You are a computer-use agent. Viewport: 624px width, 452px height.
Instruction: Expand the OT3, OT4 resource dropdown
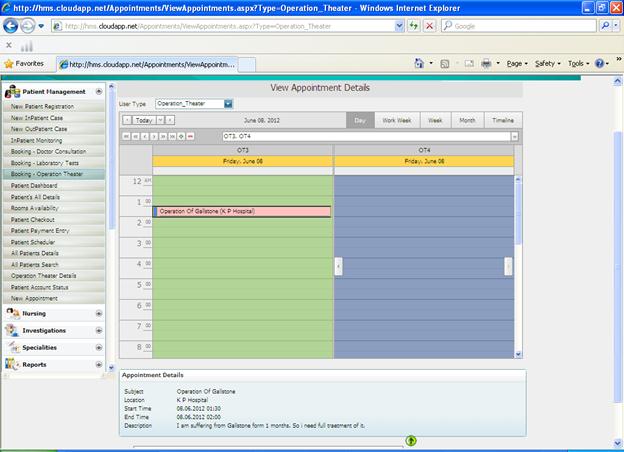click(514, 135)
